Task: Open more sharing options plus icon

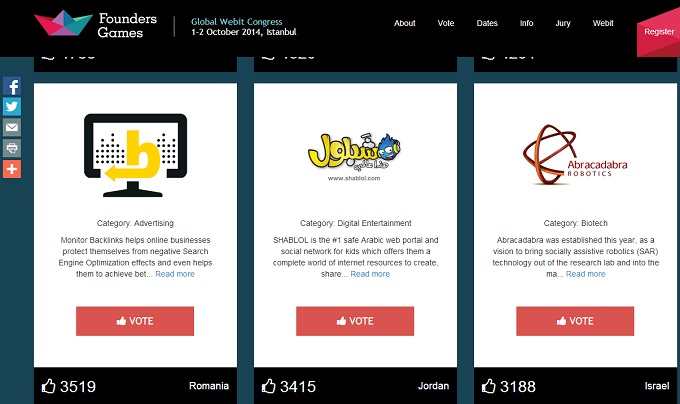Action: [x=12, y=169]
